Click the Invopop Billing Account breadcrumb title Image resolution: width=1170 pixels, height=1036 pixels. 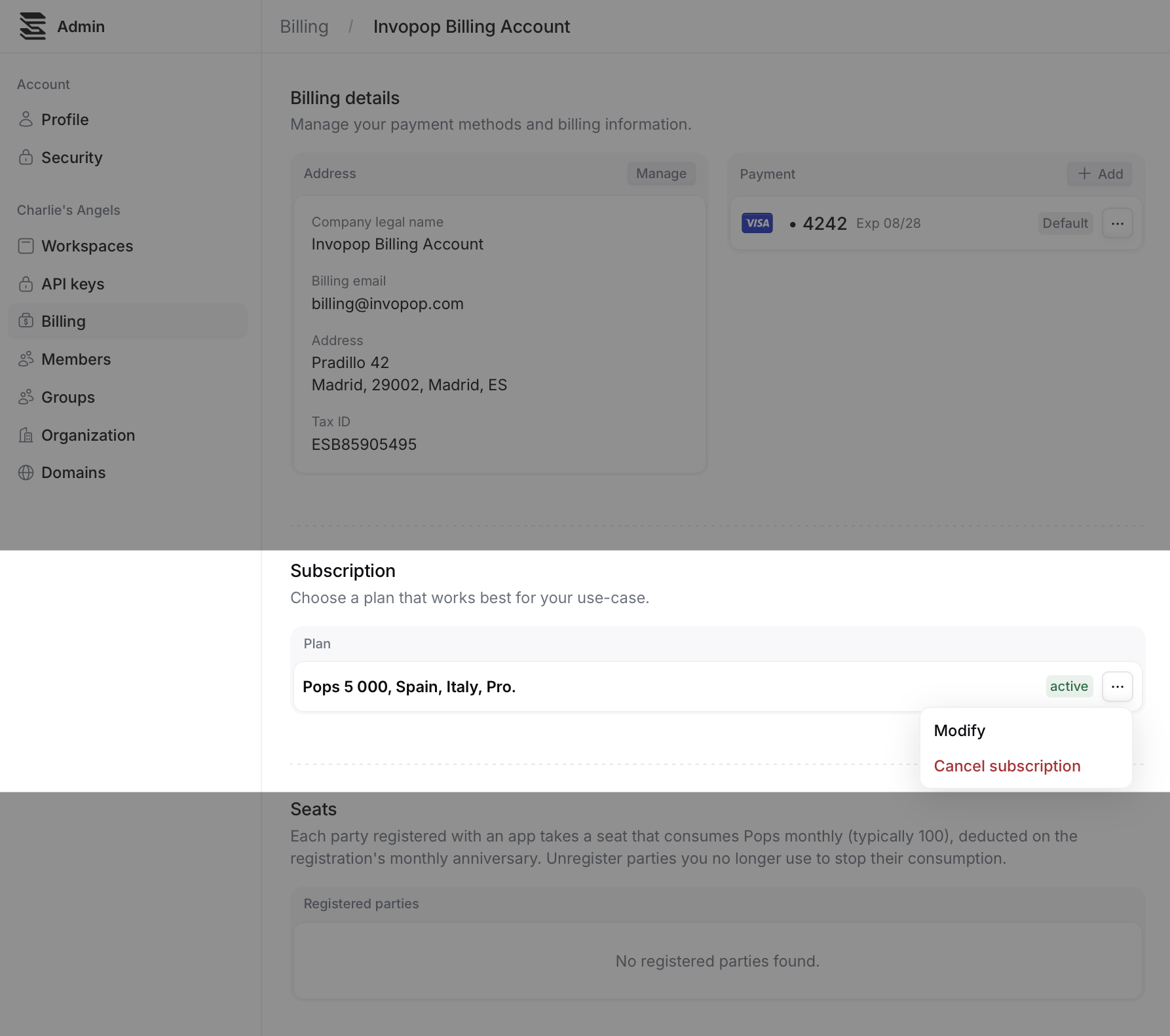click(472, 26)
